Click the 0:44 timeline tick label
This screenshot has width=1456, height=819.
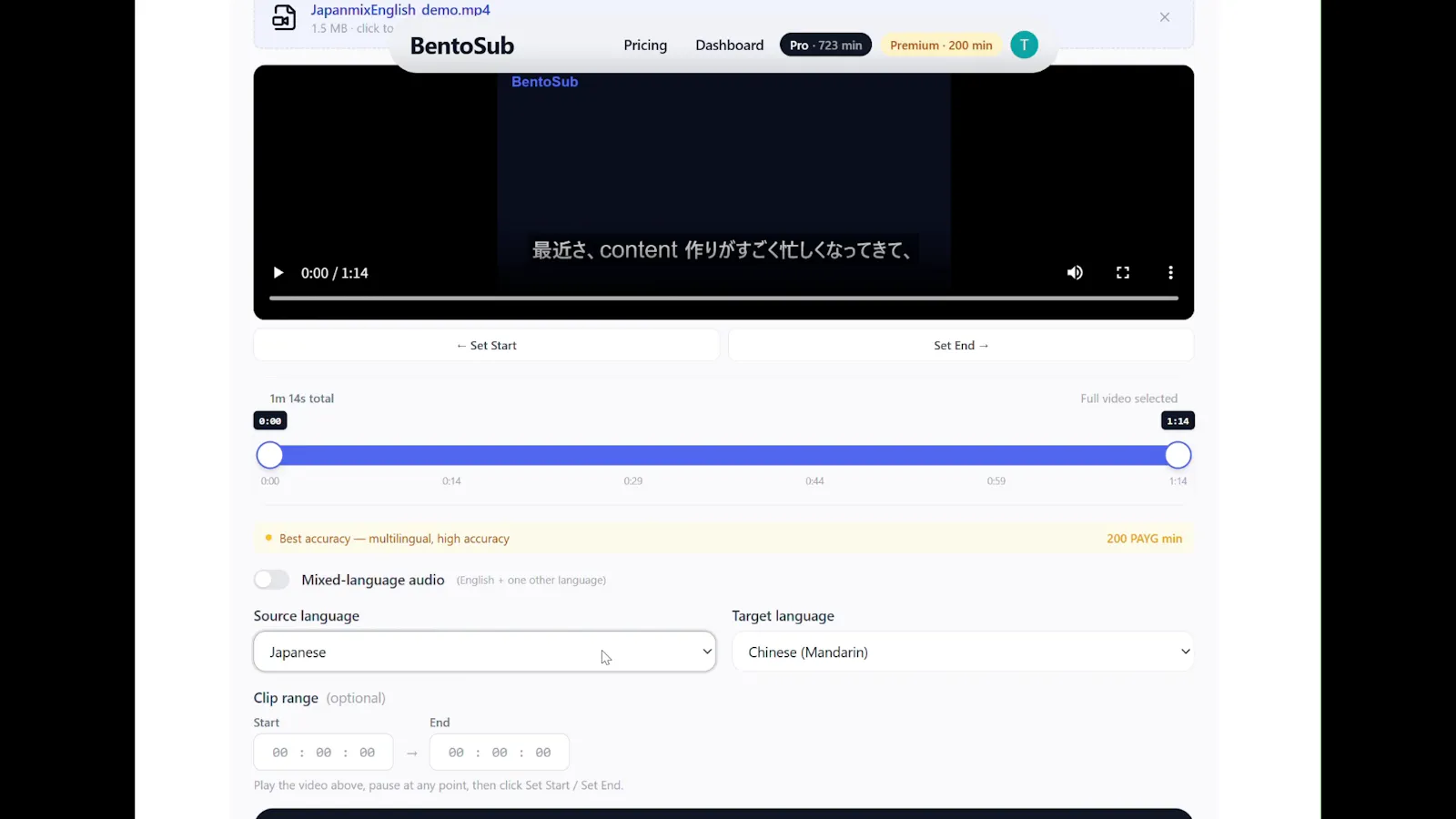[x=814, y=481]
